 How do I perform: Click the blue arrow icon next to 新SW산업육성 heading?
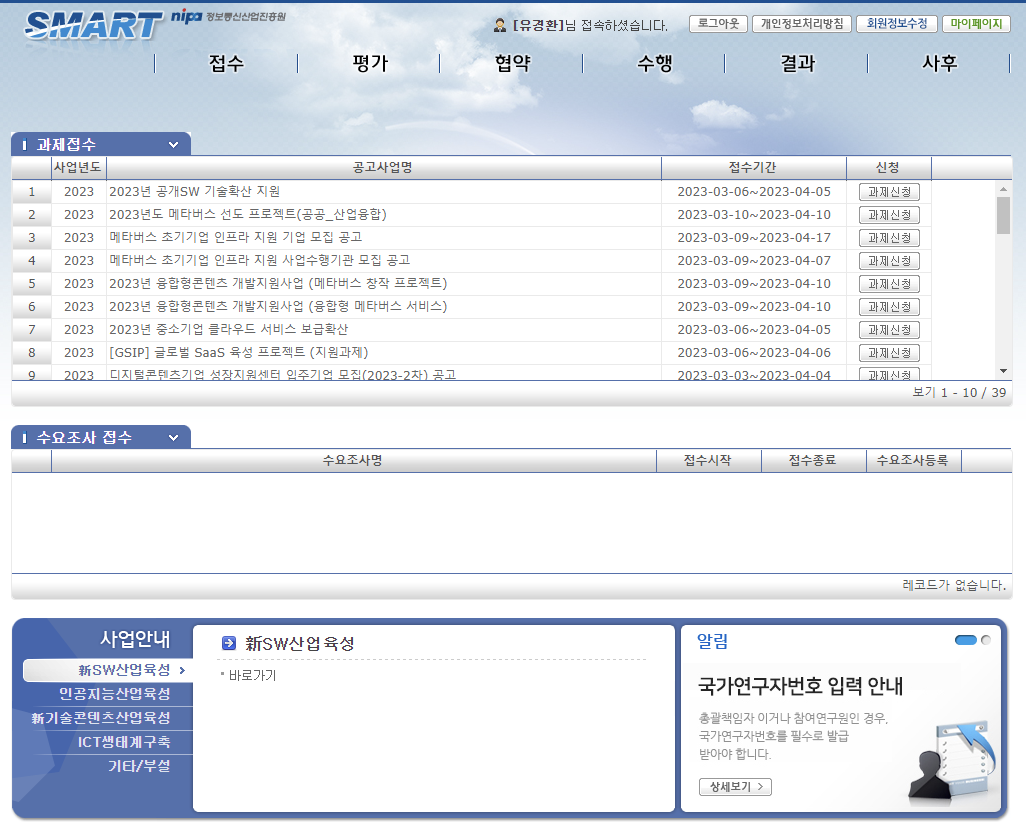pyautogui.click(x=229, y=644)
